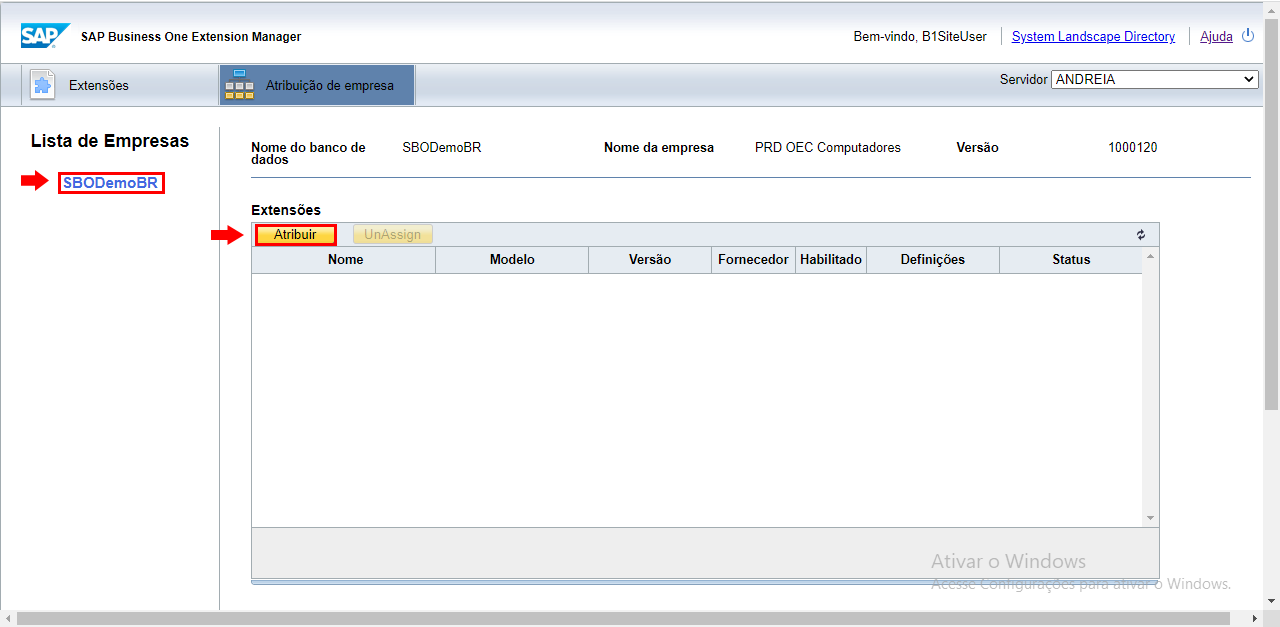Viewport: 1280px width, 627px height.
Task: Click the Atribuição de empresa hierarchy icon
Action: 239,85
